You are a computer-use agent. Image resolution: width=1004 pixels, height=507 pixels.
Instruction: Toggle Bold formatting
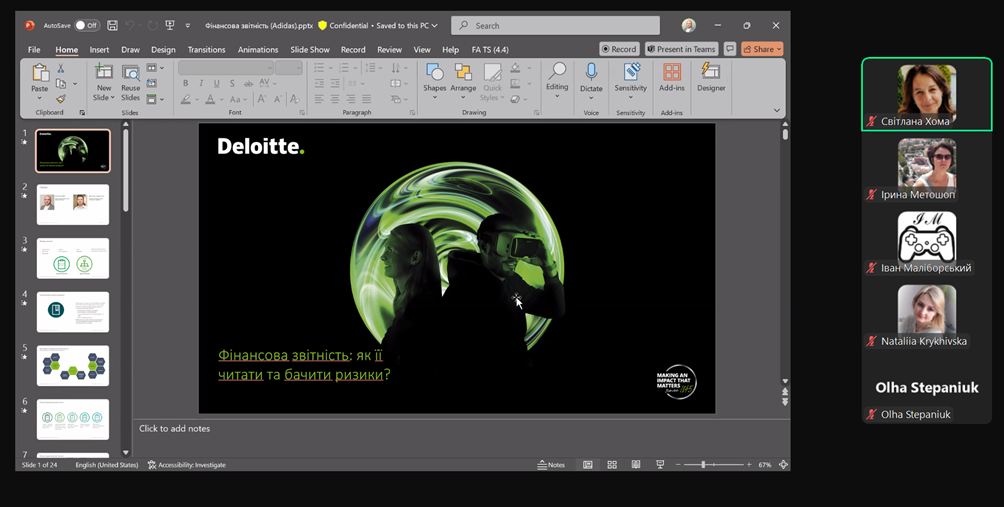click(x=186, y=83)
